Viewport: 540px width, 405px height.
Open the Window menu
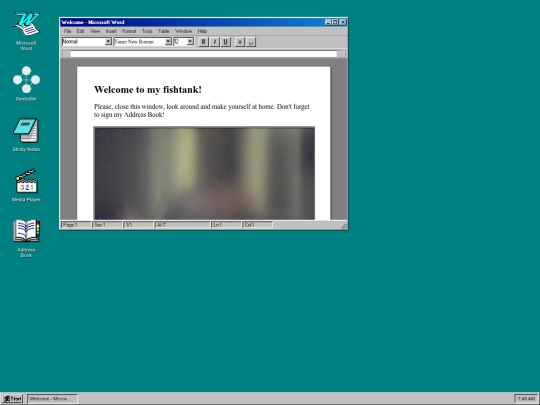pos(184,31)
